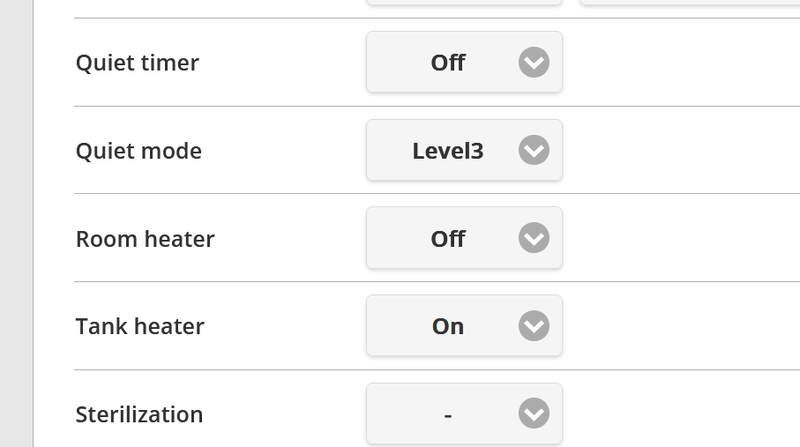This screenshot has width=800, height=447.
Task: Click the chevron arrow beside Quiet mode
Action: pyautogui.click(x=534, y=151)
